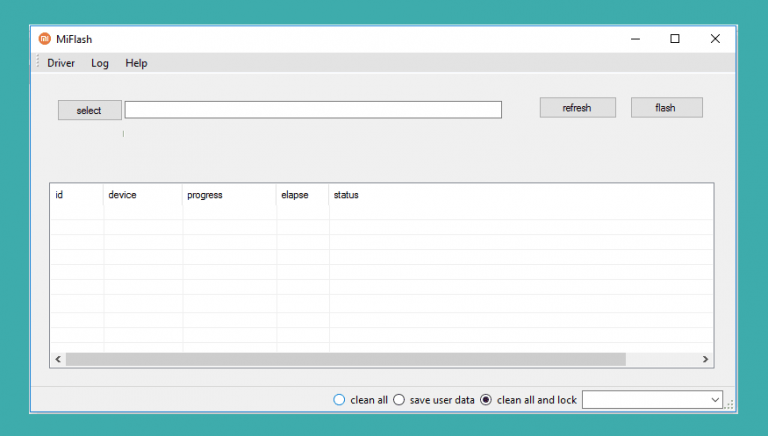Focus the firmware path input field
Screen dimensions: 768x436
pos(313,110)
